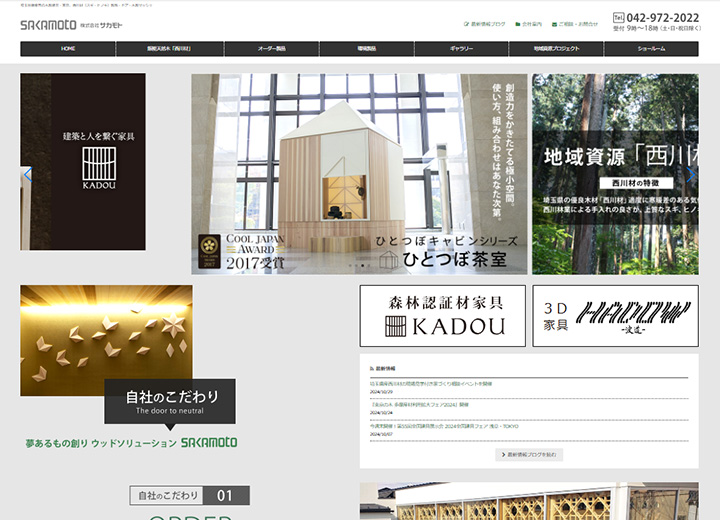Open the ご相談・お問合せ header link

575,24
